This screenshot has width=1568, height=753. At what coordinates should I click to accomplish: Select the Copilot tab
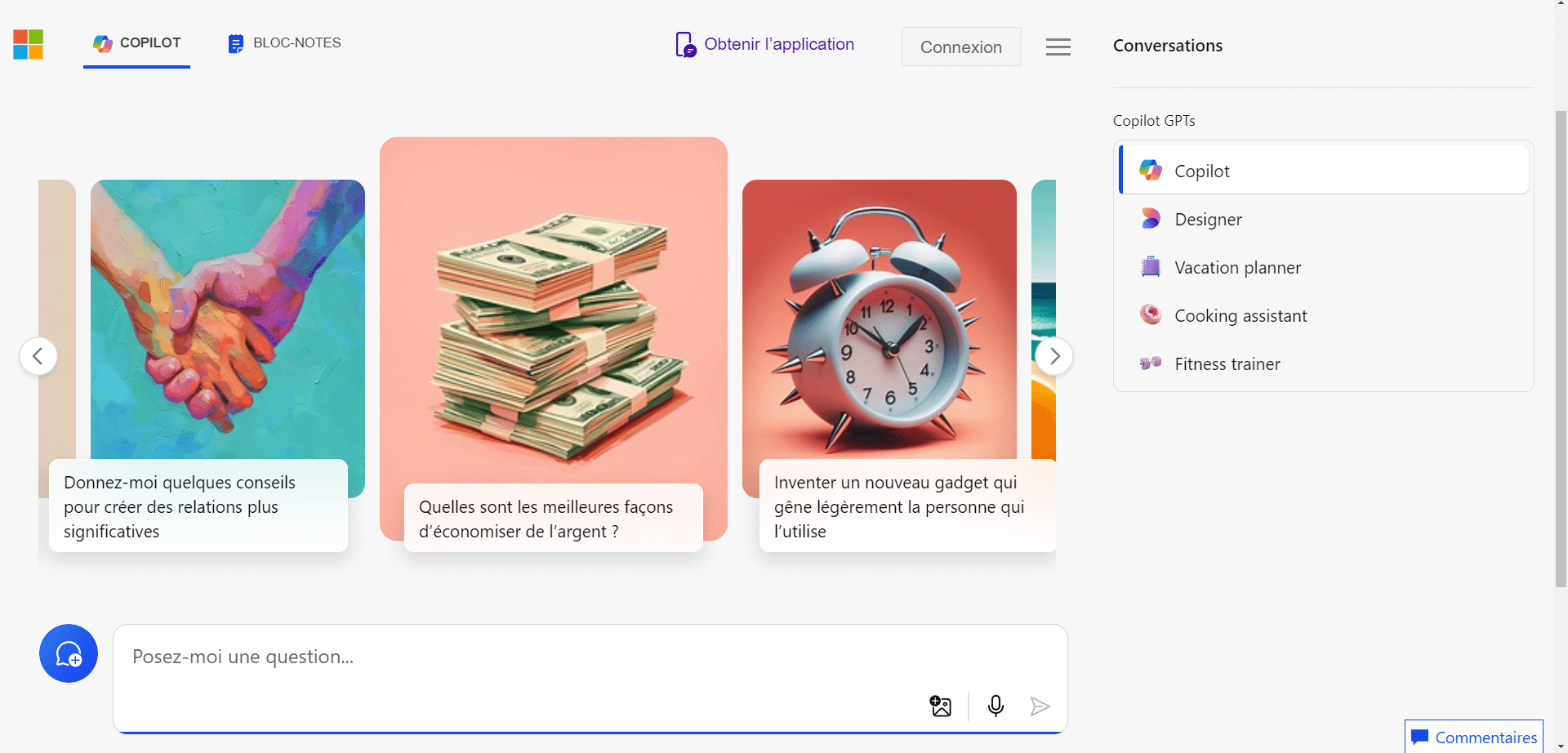(137, 43)
